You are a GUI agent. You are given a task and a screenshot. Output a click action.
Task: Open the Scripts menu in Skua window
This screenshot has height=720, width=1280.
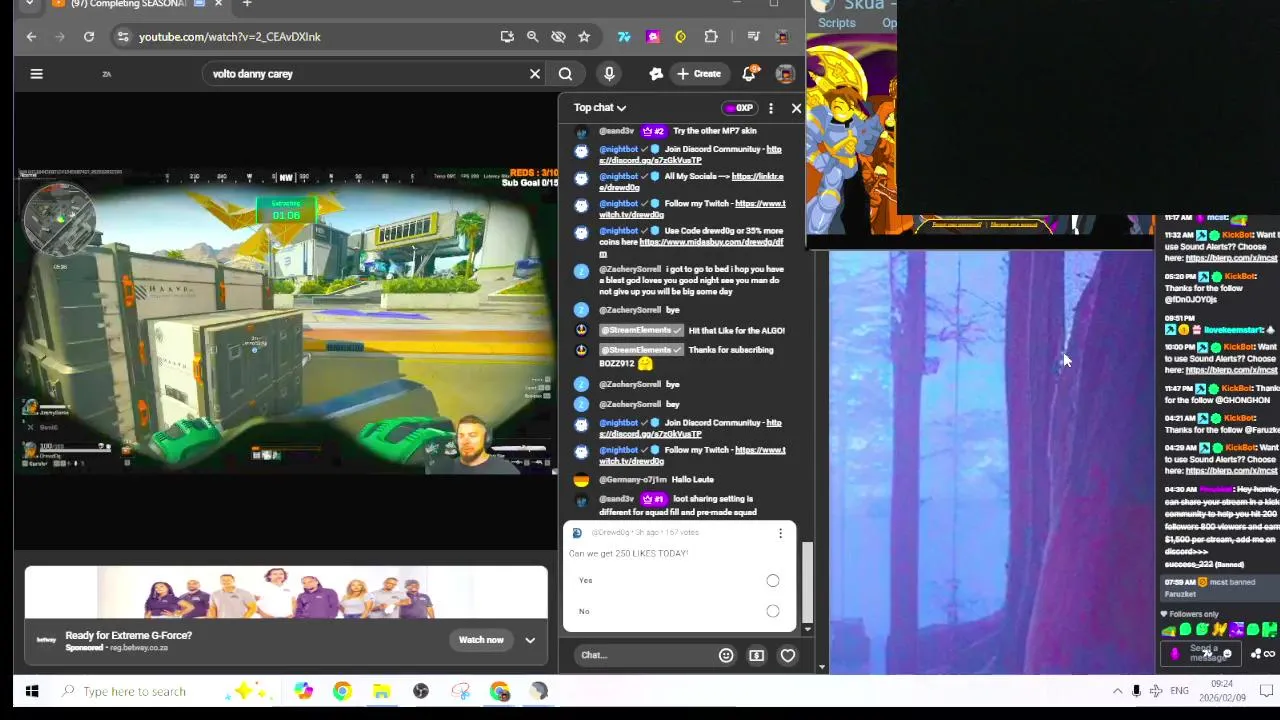[x=837, y=23]
